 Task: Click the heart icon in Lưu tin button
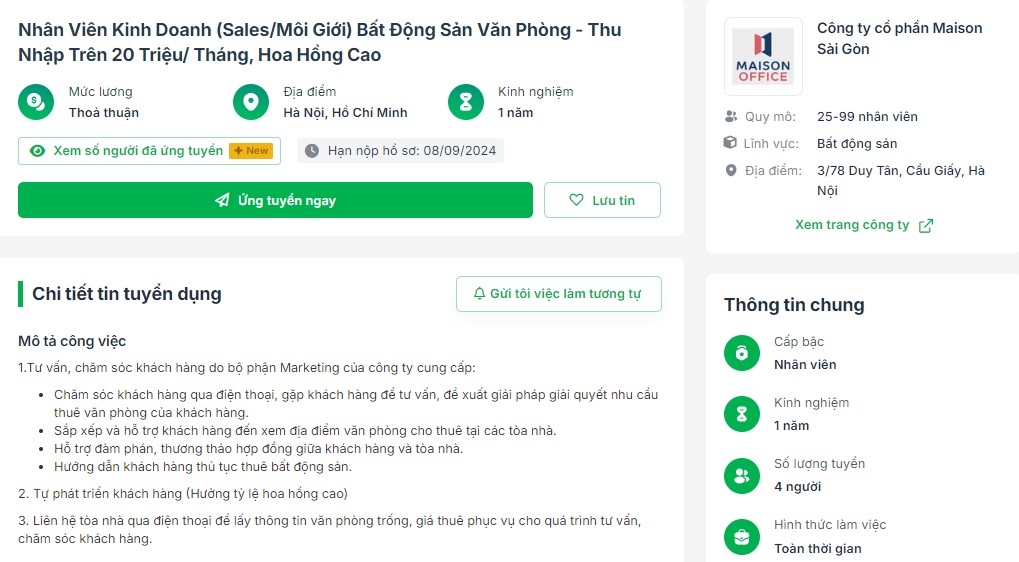tap(576, 200)
